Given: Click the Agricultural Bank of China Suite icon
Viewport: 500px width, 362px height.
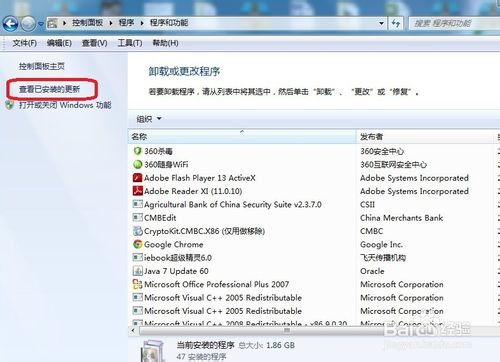Looking at the screenshot, I should (137, 204).
